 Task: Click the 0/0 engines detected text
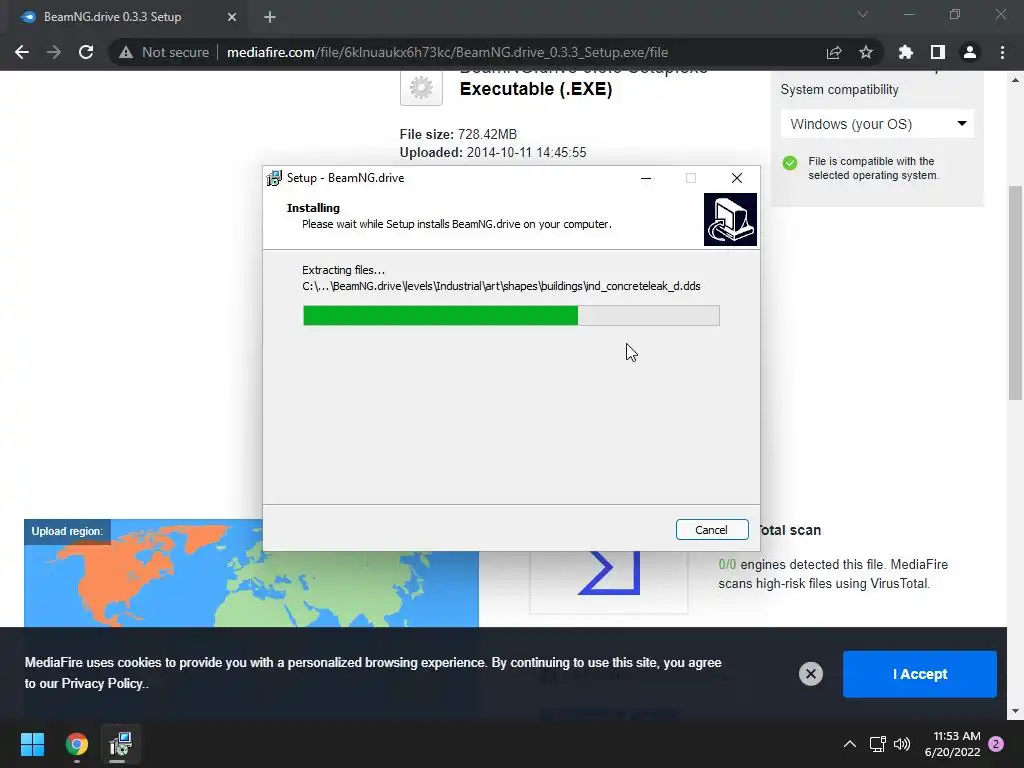pyautogui.click(x=833, y=574)
